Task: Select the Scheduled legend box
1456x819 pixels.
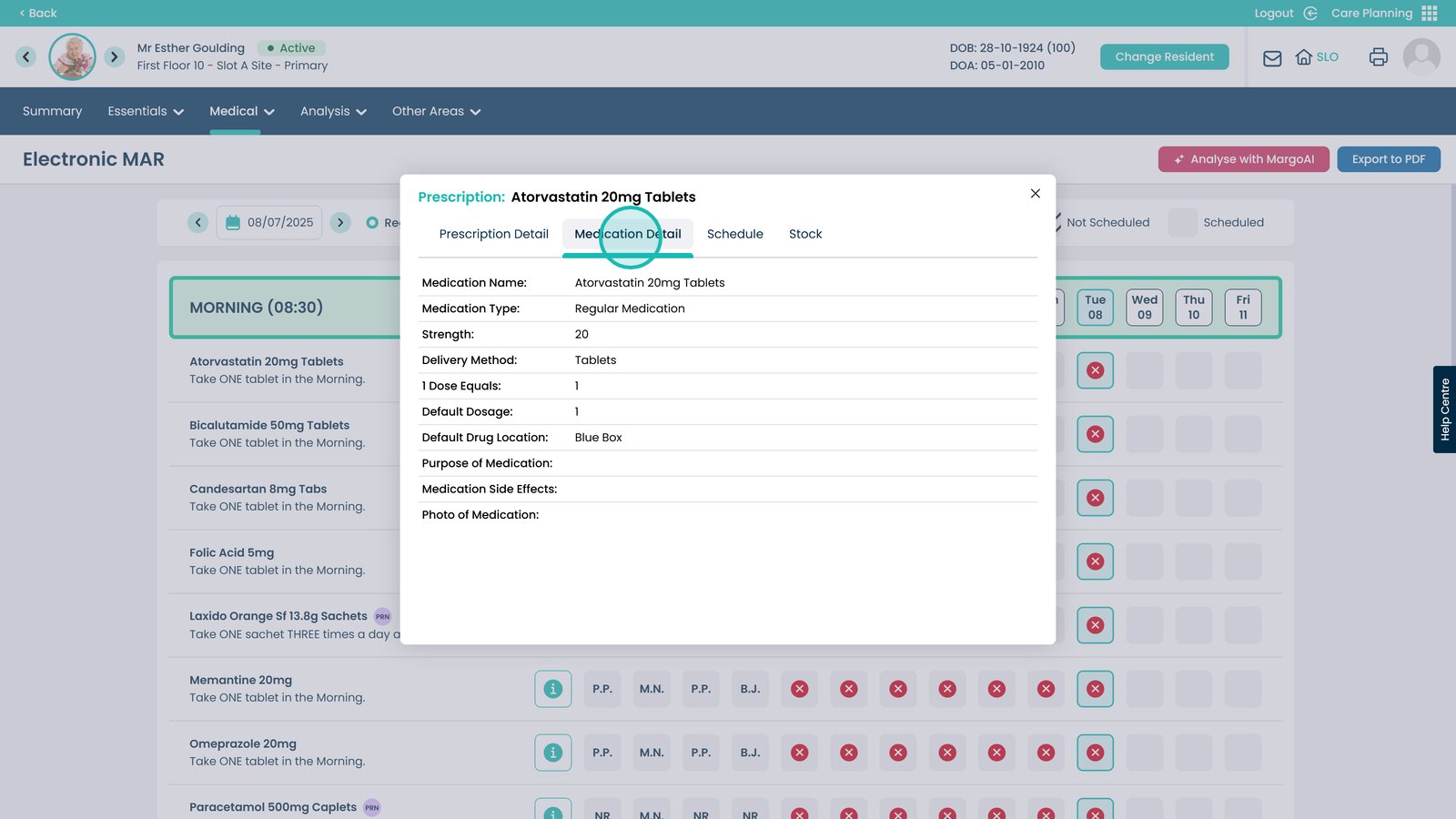Action: tap(1182, 222)
